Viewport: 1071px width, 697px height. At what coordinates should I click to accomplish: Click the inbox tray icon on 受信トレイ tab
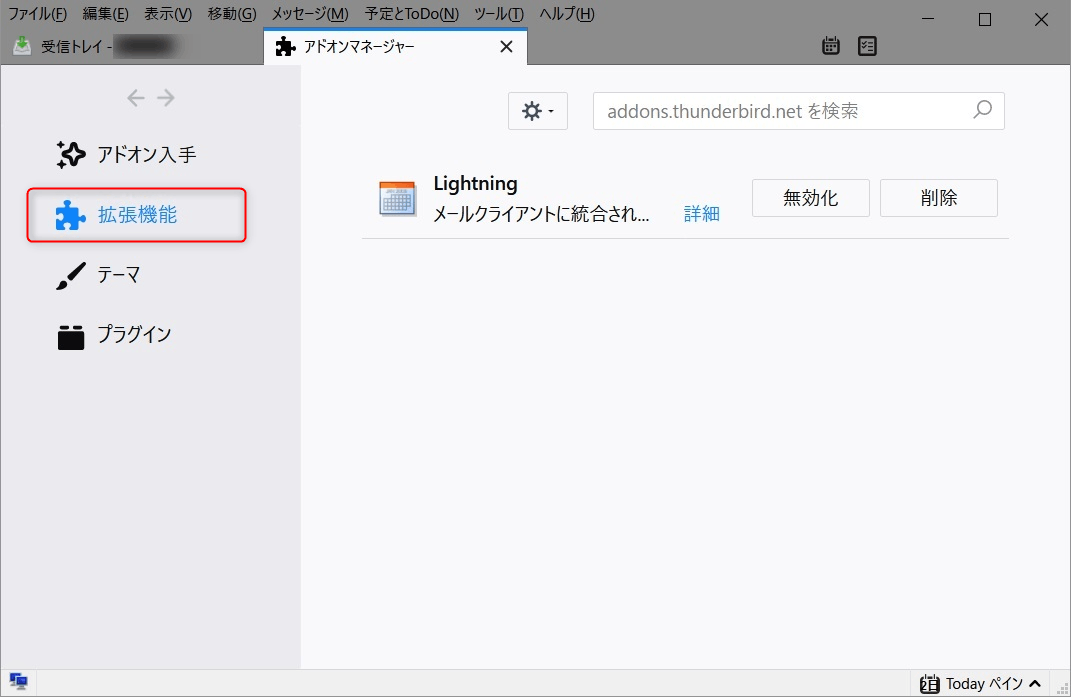point(22,46)
